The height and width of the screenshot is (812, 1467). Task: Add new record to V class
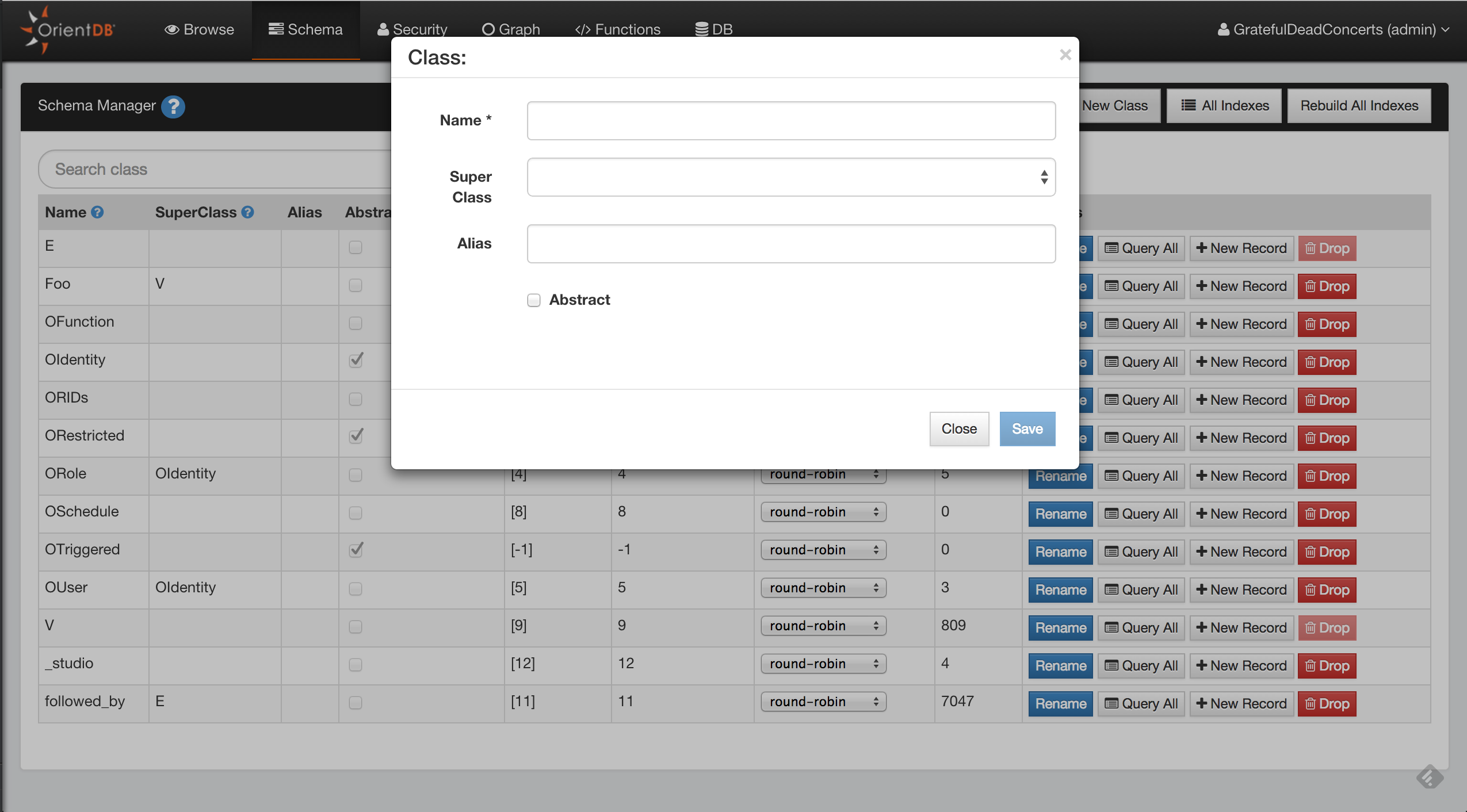click(1241, 627)
